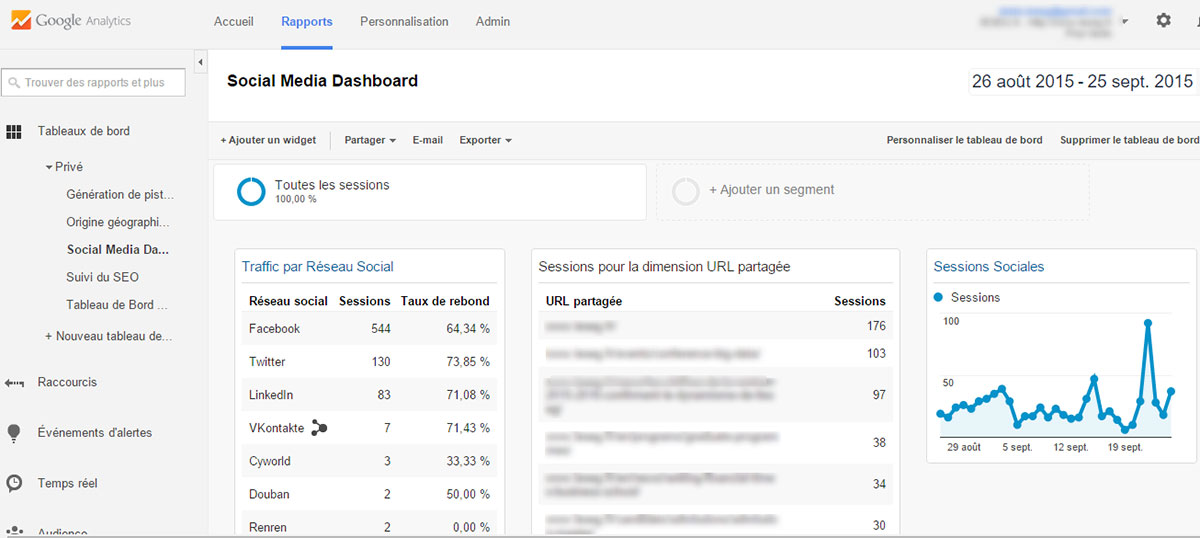
Task: Open the Temps réel section
Action: pyautogui.click(x=67, y=483)
